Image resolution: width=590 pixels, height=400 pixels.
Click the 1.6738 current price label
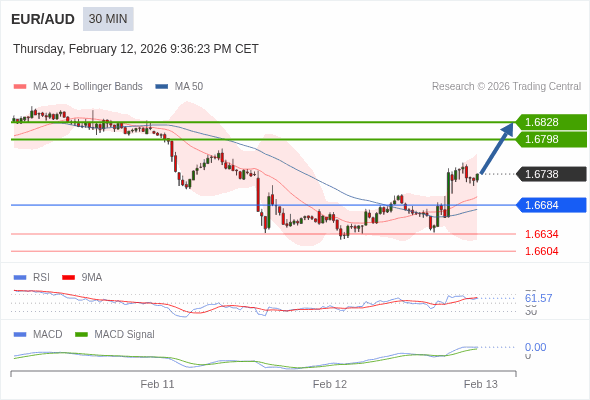click(551, 174)
